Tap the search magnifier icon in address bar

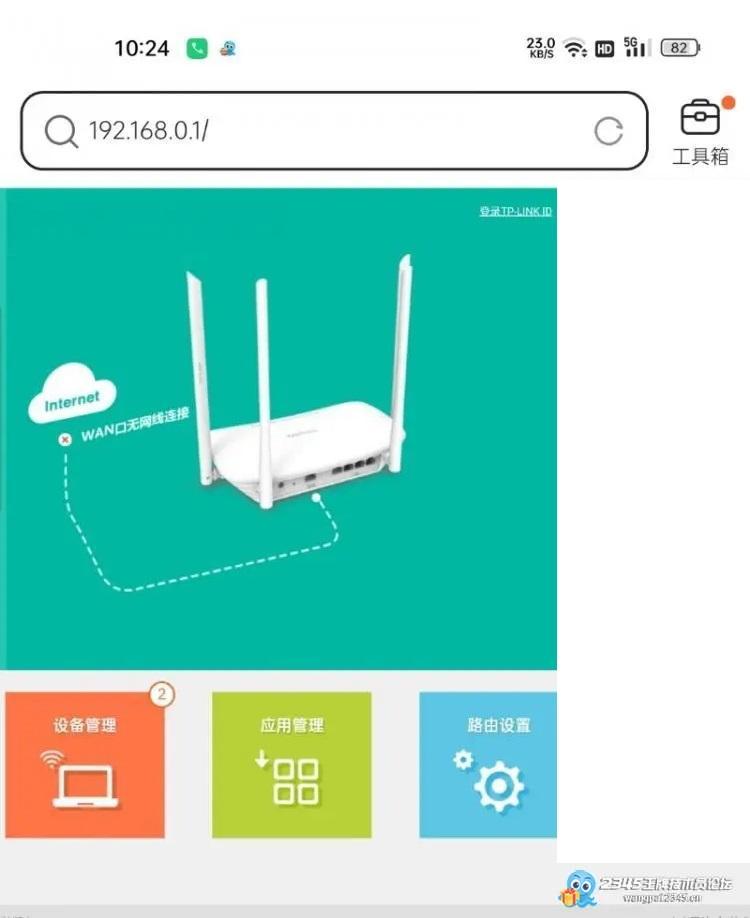click(61, 132)
